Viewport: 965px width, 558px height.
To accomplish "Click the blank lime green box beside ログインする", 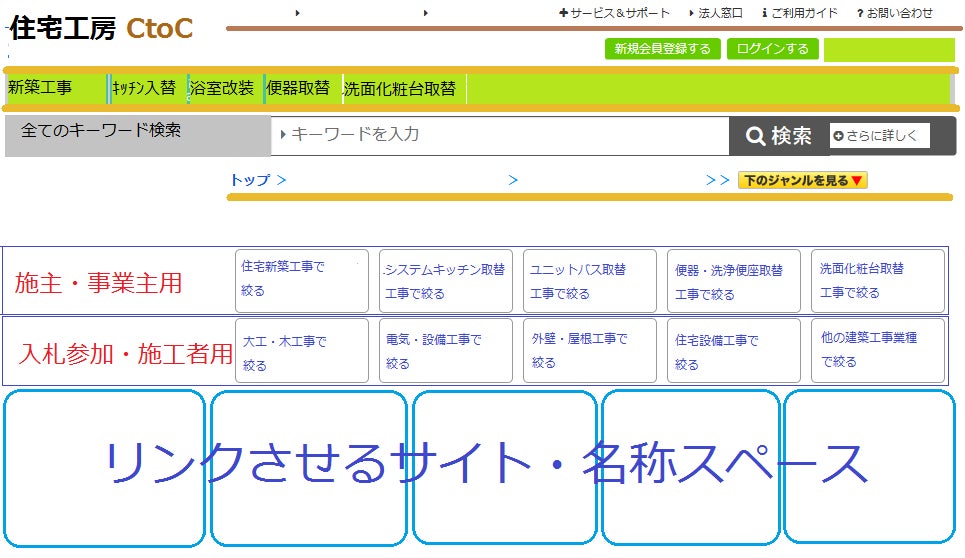I will [888, 50].
